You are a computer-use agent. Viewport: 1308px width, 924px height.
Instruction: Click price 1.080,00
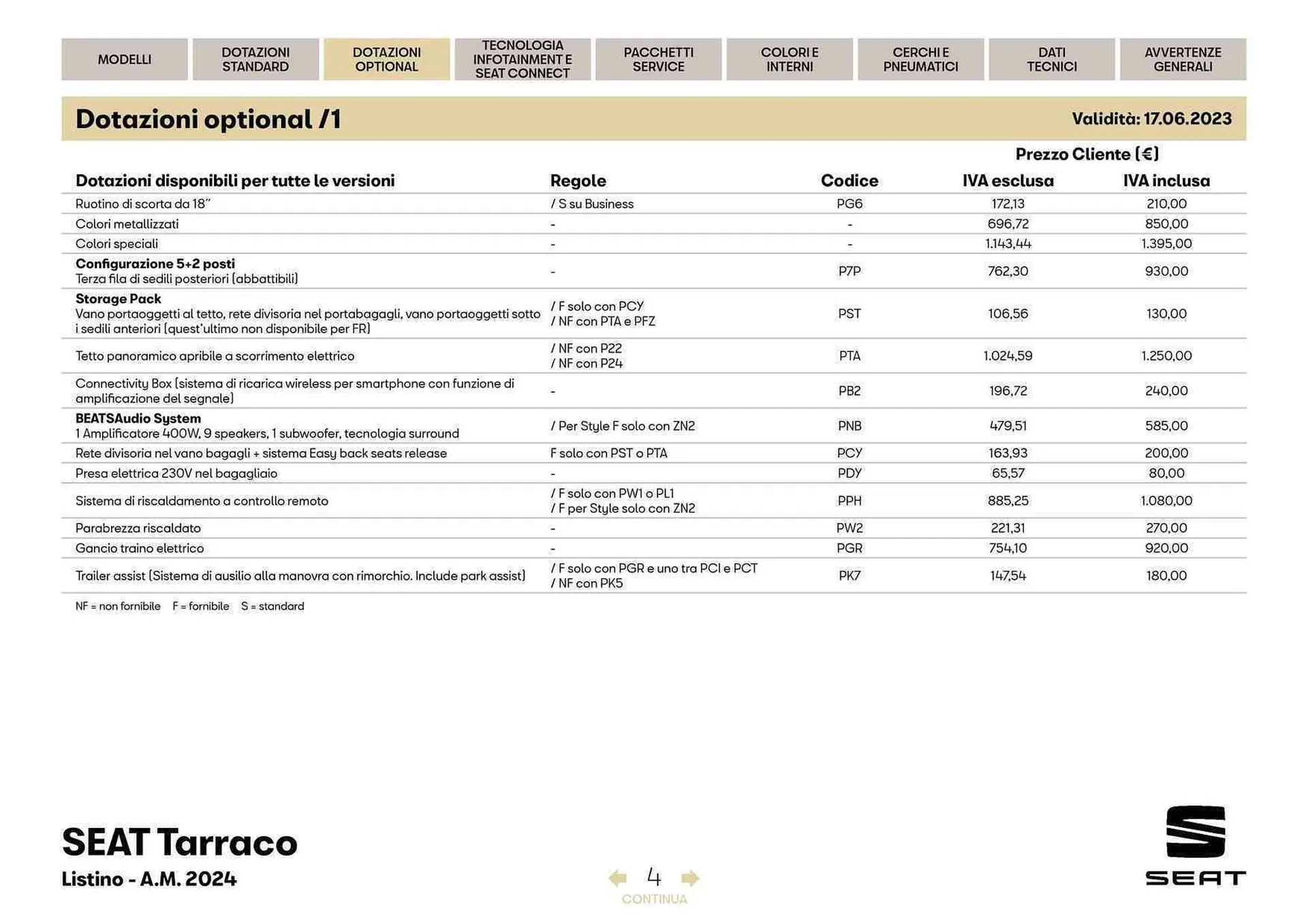click(1166, 500)
